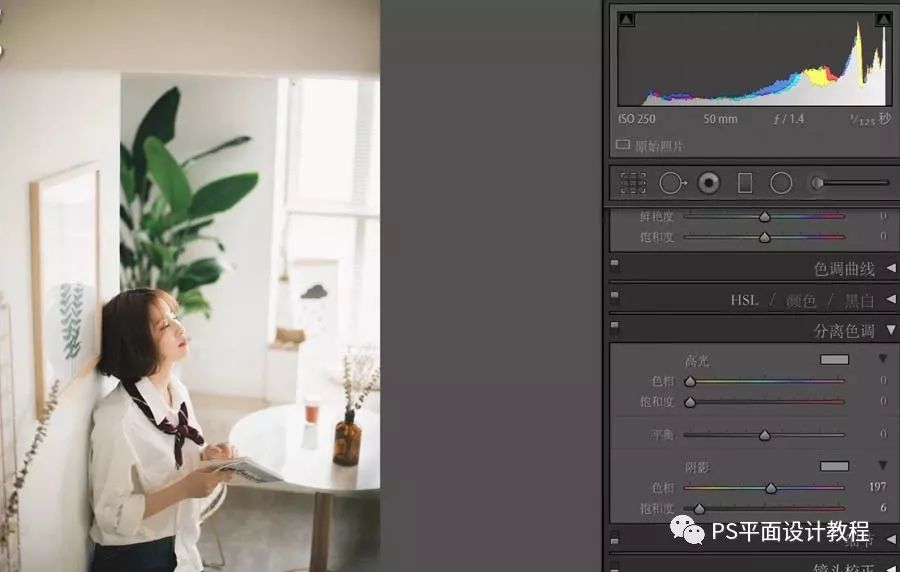Collapse the 分离色调 panel arrow
900x572 pixels.
click(x=891, y=330)
